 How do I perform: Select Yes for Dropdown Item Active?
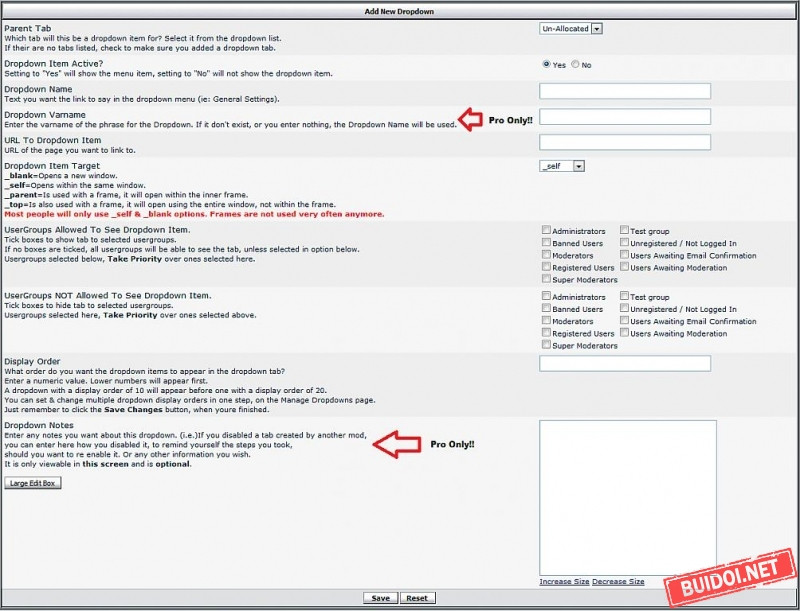coord(546,64)
